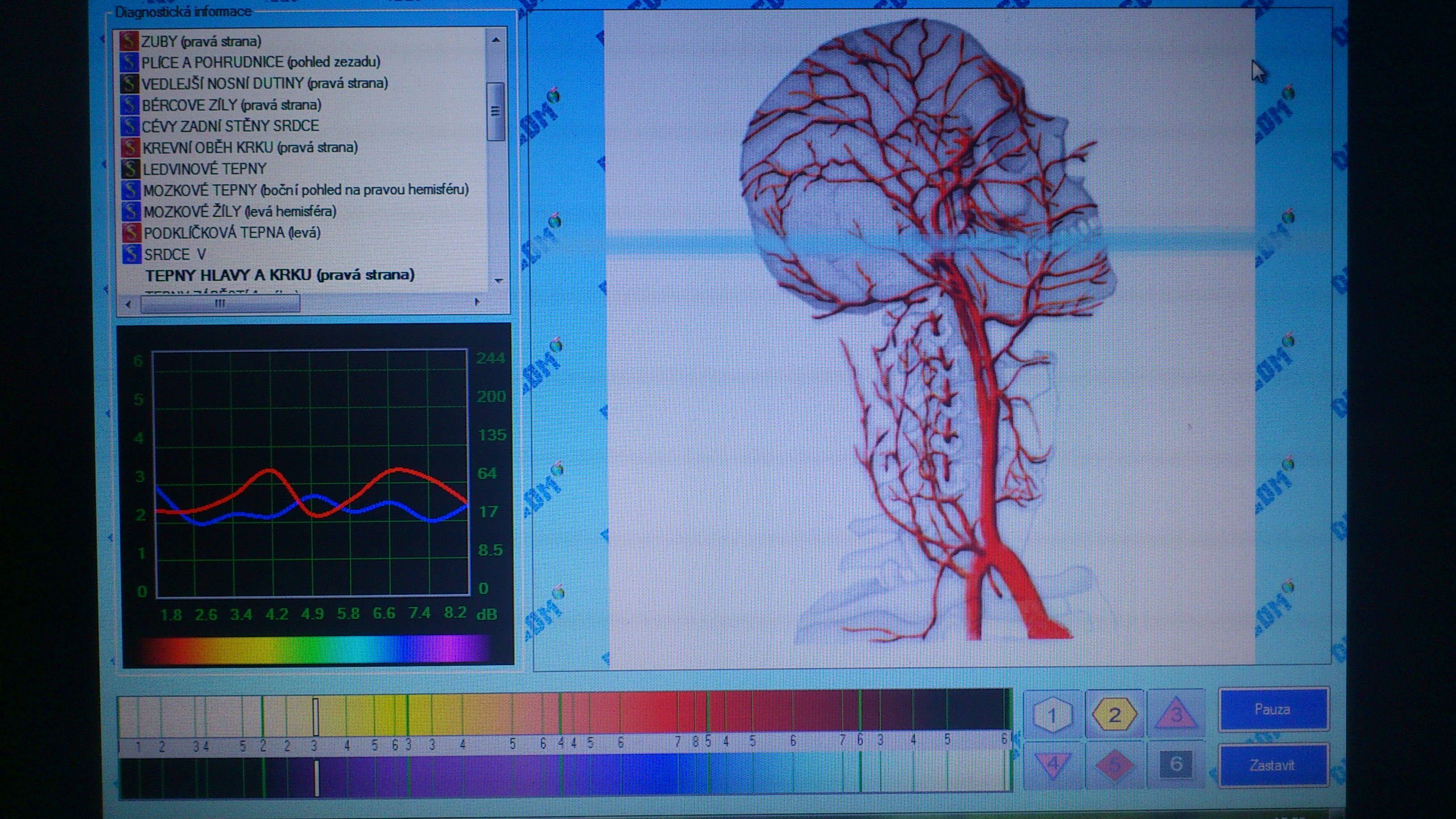Click the icon beside LEDVINOVÉ TEPNY
The height and width of the screenshot is (819, 1456).
[131, 169]
